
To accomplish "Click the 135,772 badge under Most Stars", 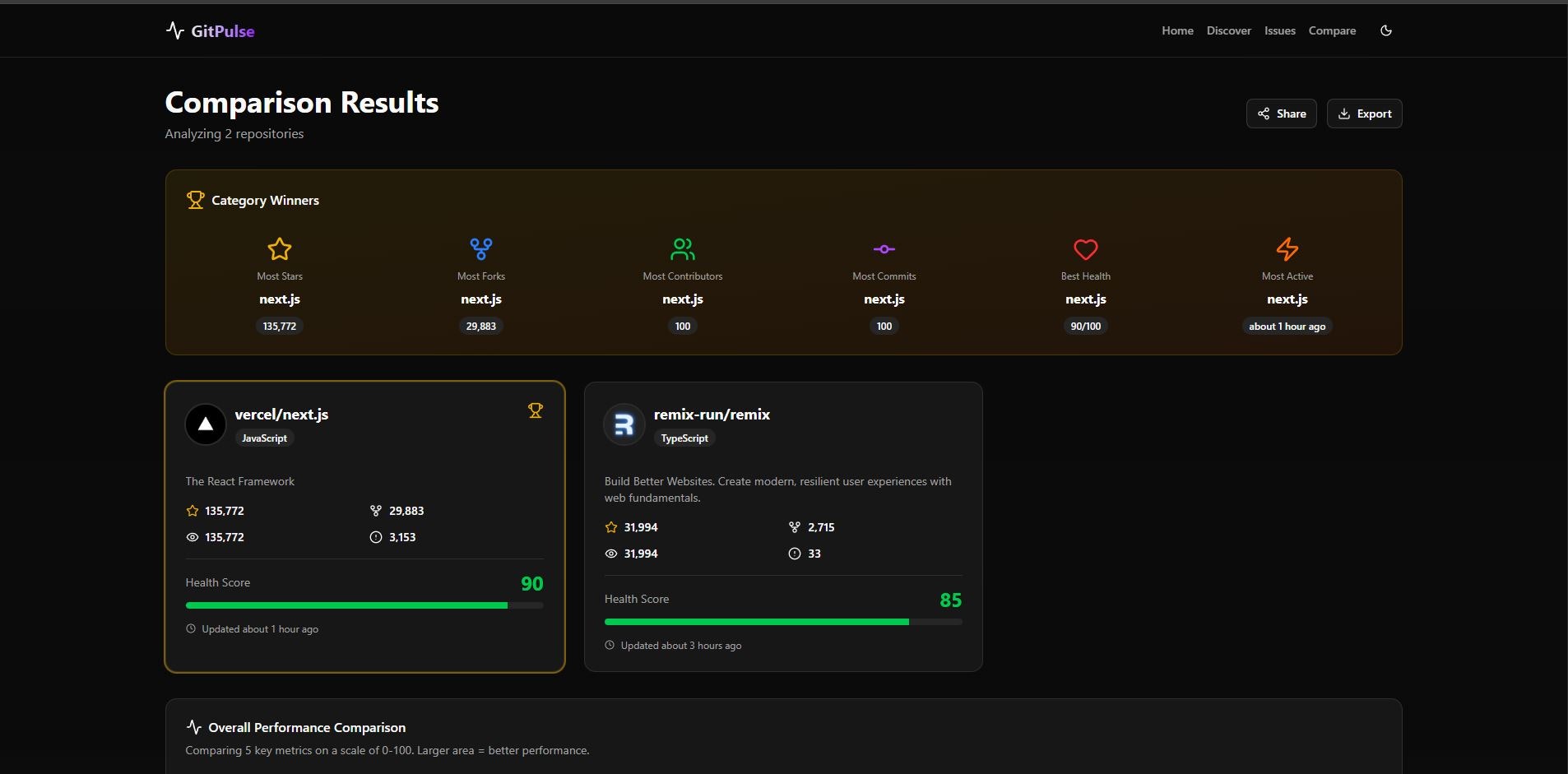I will [x=280, y=327].
